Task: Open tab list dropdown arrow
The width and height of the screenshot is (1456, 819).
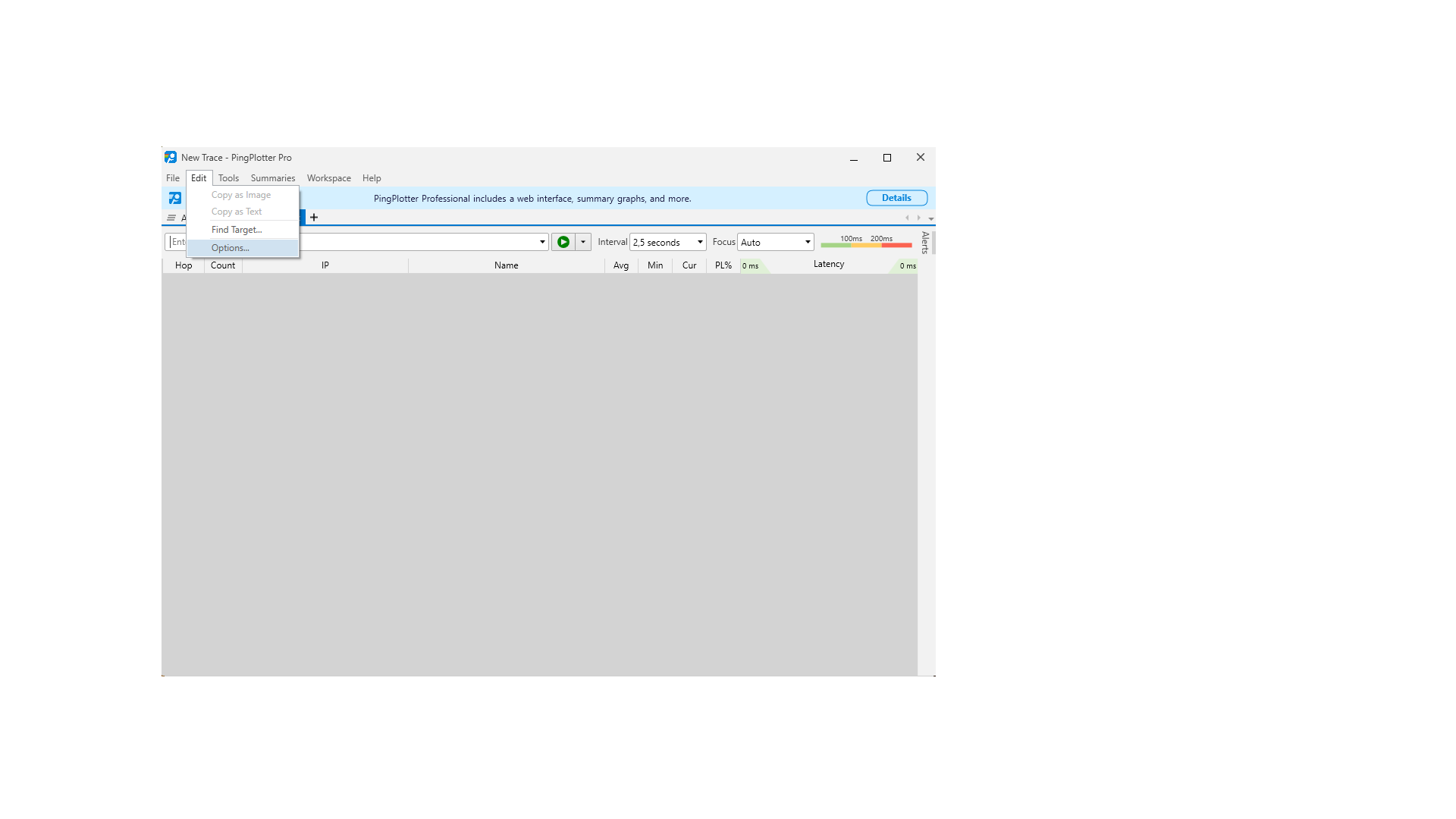Action: point(930,218)
